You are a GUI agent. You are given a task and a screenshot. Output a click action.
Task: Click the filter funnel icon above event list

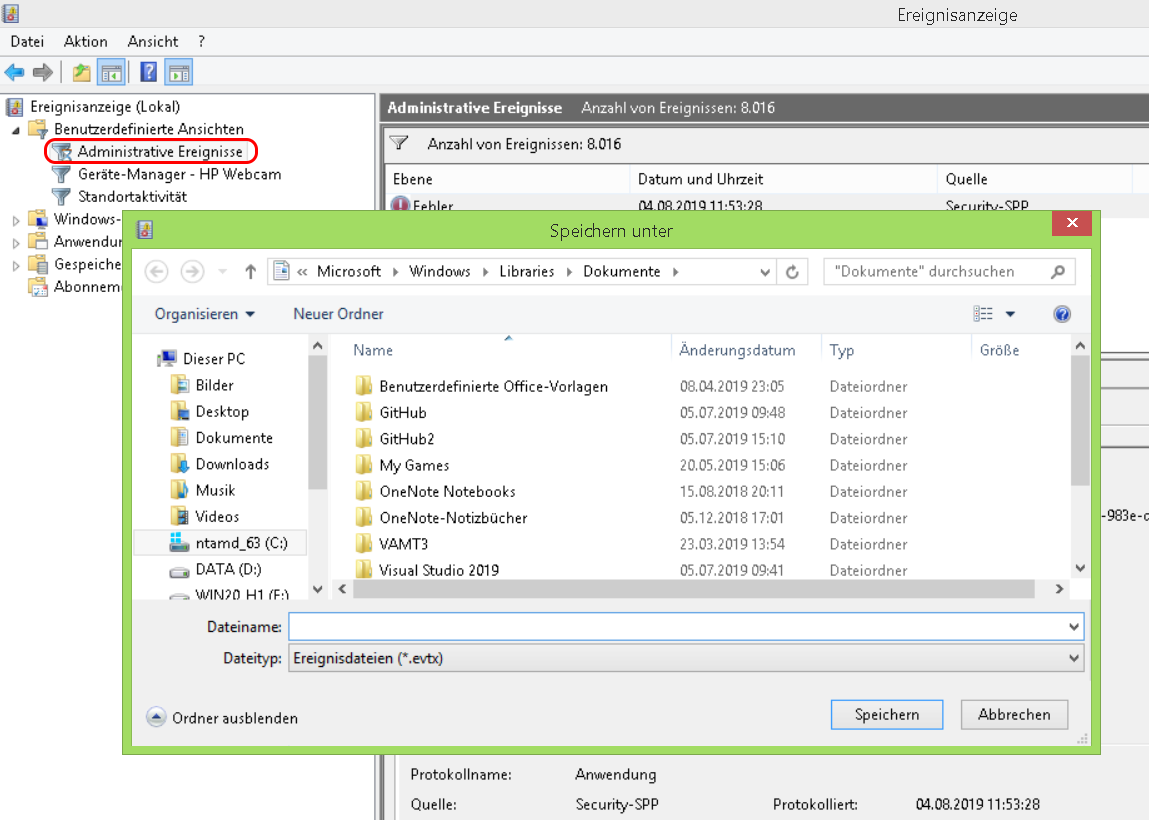pyautogui.click(x=399, y=143)
